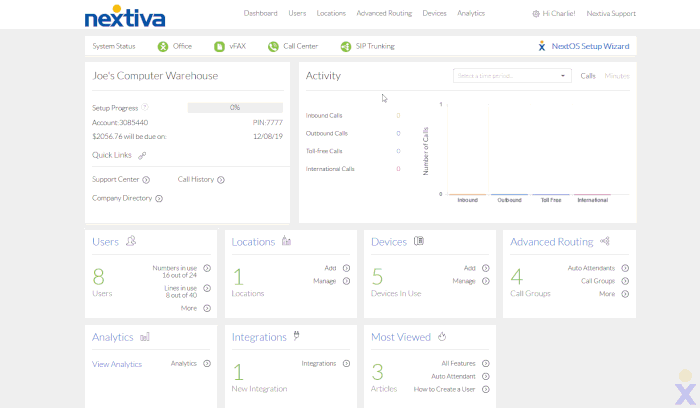Click the Devices card phone icon
The image size is (700, 408).
tap(419, 241)
